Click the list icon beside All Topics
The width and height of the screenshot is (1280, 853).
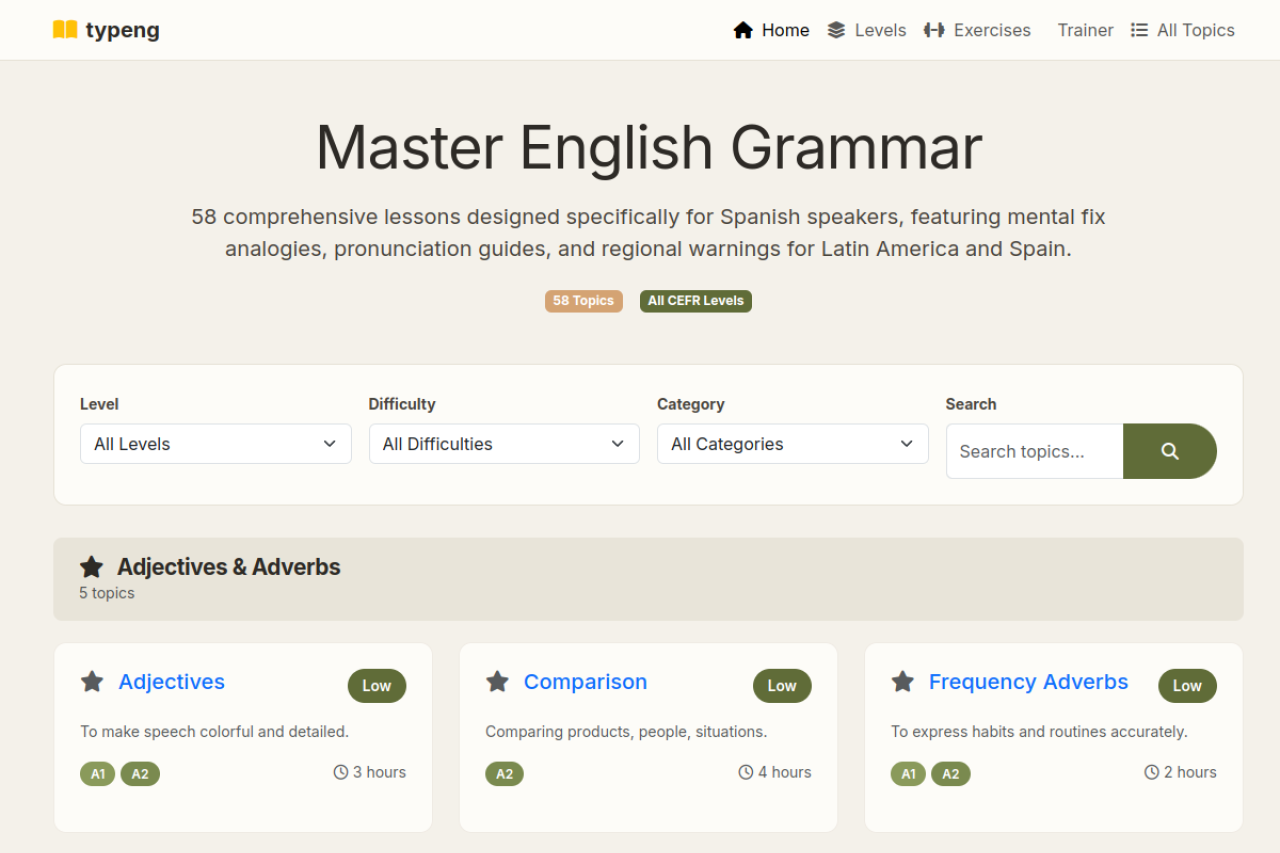pos(1139,30)
